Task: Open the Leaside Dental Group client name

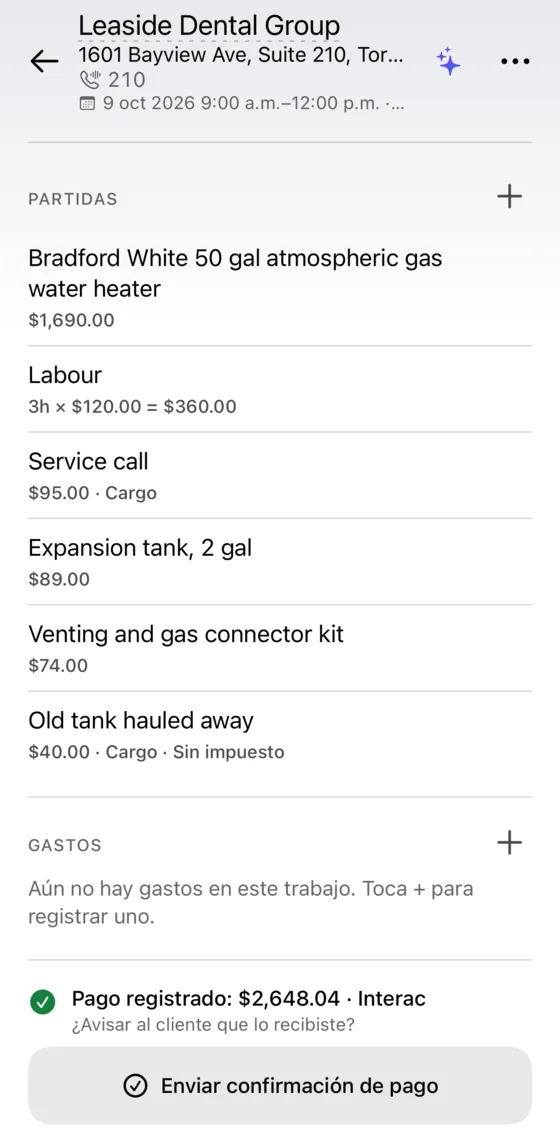Action: (209, 27)
